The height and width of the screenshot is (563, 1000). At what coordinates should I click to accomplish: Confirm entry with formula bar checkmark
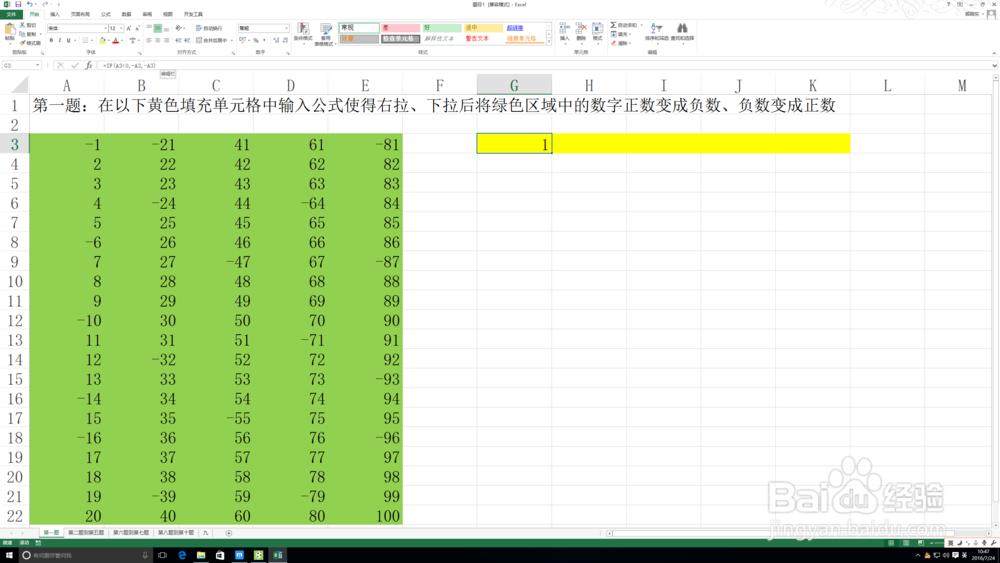pos(75,66)
